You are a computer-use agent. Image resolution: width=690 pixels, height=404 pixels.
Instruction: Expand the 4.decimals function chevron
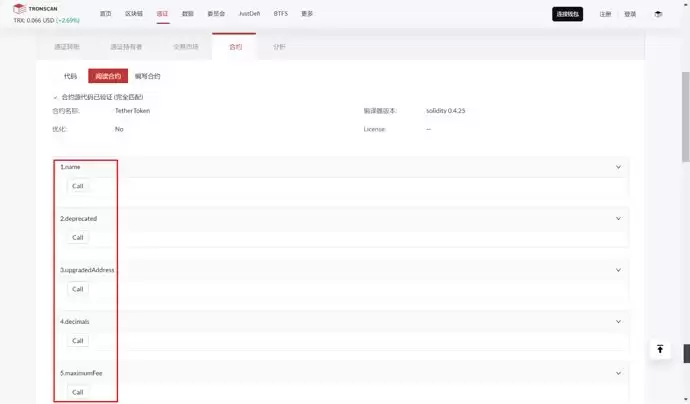618,322
